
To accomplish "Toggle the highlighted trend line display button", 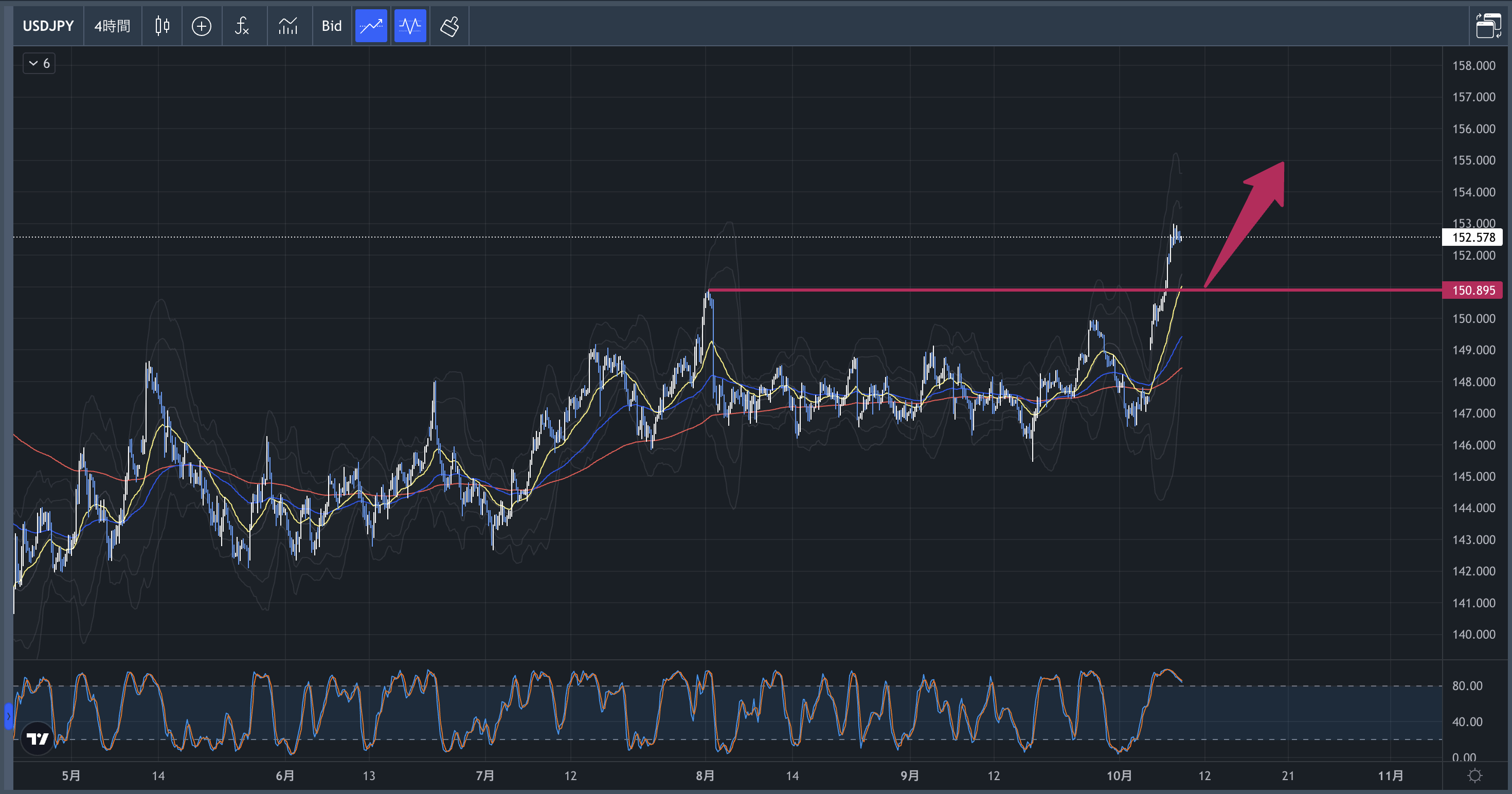I will (371, 26).
